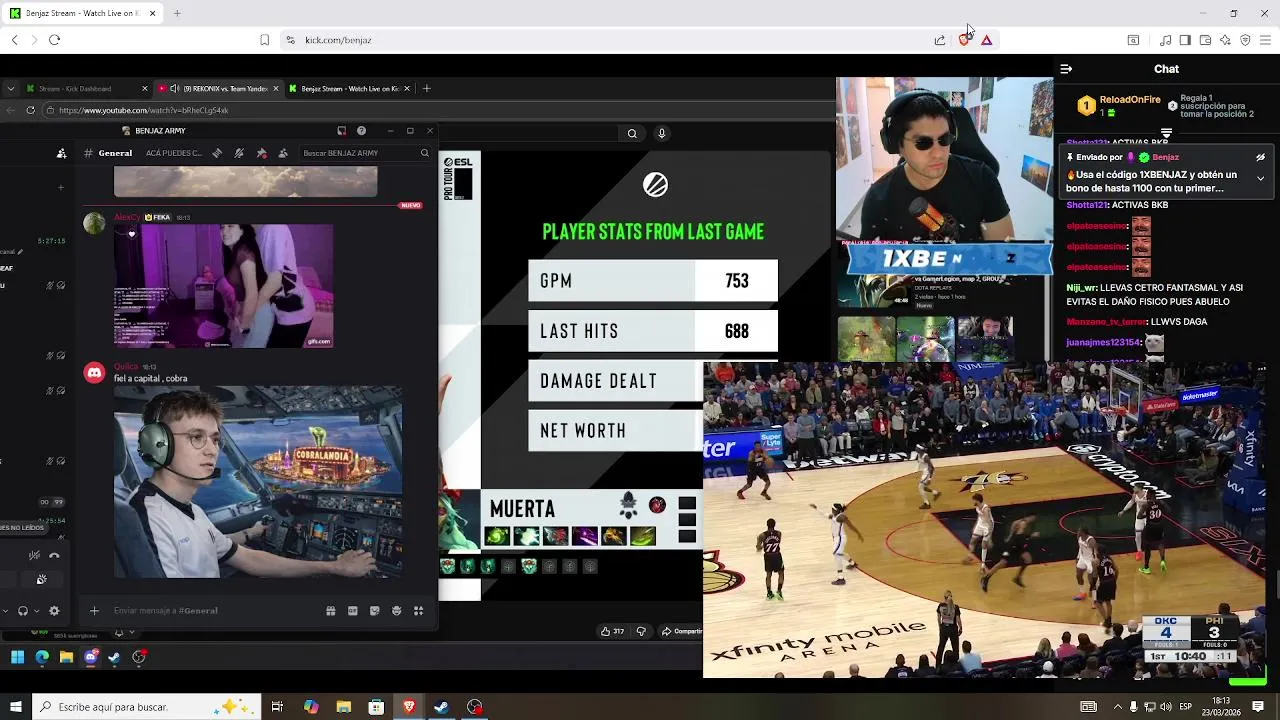Open Discord help question mark icon
Viewport: 1280px width, 720px height.
tap(361, 131)
